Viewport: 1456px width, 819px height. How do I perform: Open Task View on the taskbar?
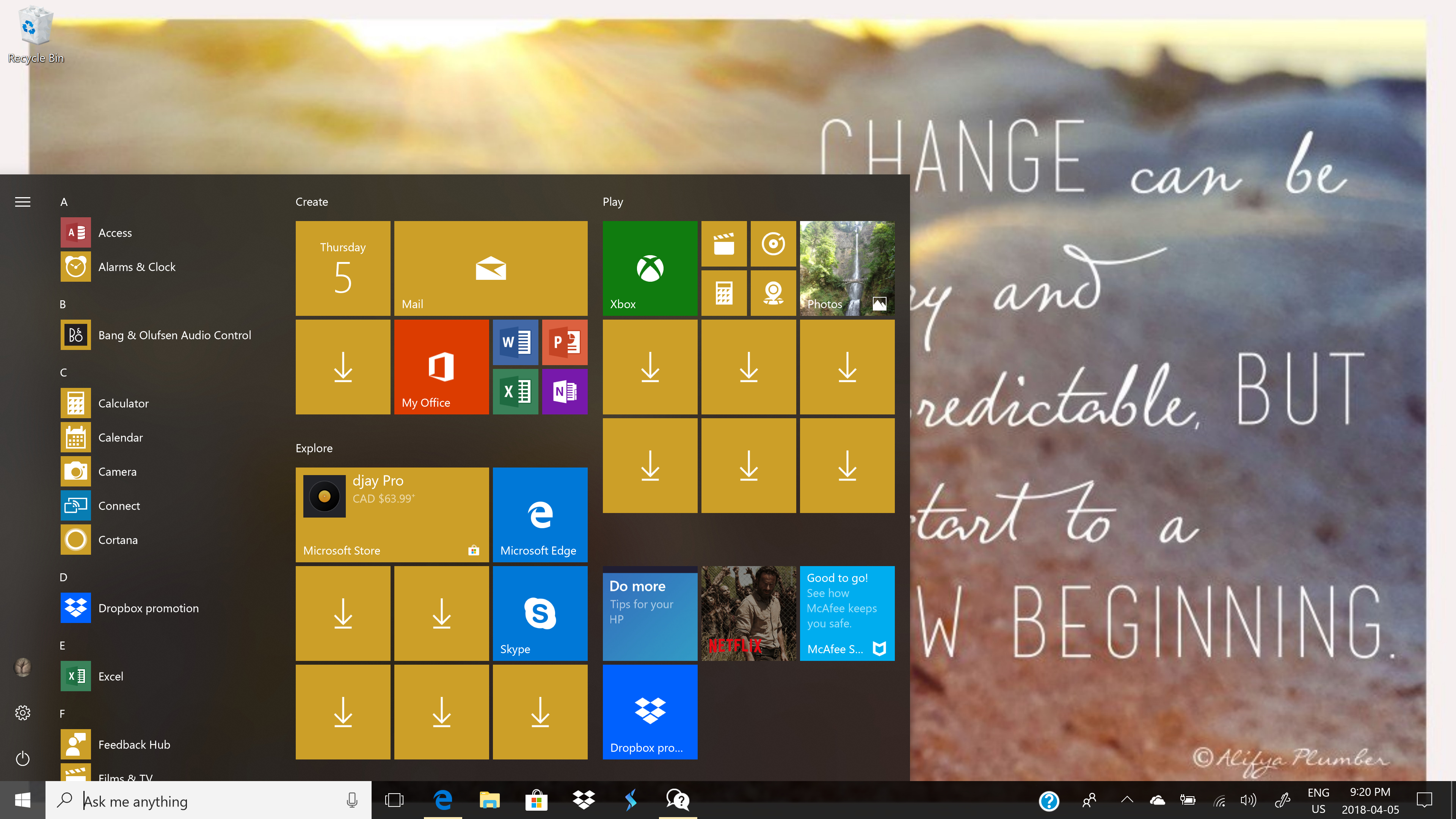pyautogui.click(x=394, y=800)
